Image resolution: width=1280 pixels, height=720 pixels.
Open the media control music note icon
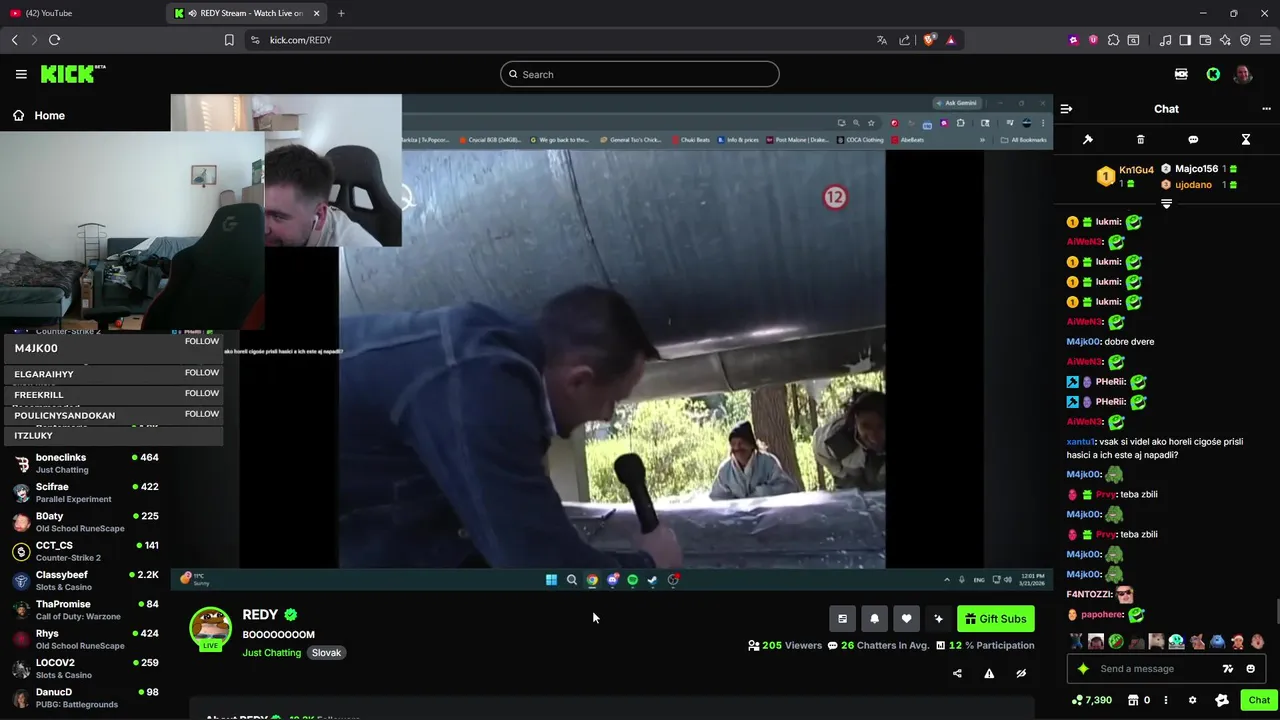tap(1165, 40)
